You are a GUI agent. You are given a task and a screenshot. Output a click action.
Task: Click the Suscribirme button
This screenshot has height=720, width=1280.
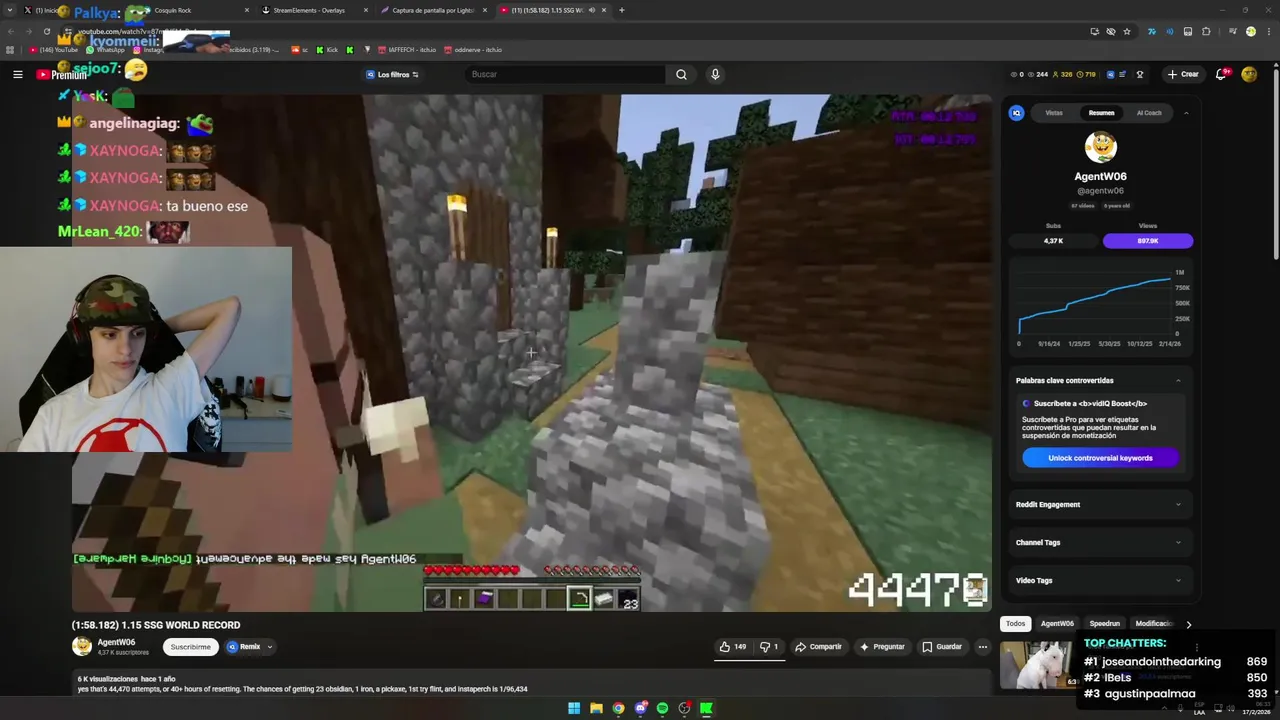tap(190, 647)
